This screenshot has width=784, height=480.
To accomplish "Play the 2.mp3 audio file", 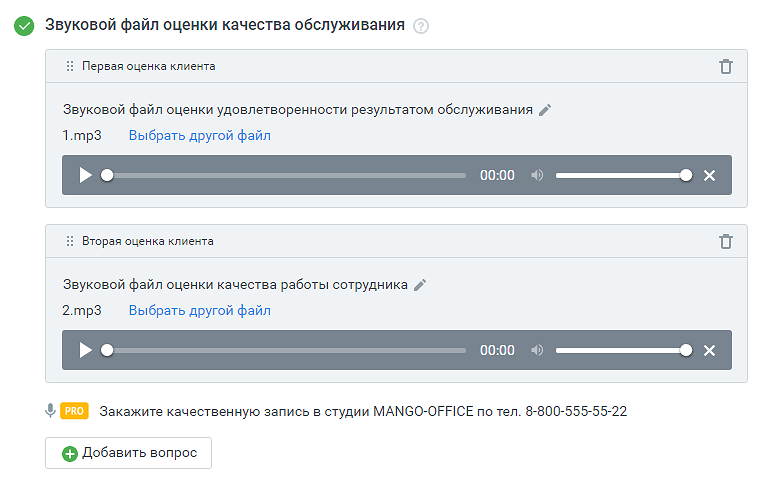I will click(85, 350).
